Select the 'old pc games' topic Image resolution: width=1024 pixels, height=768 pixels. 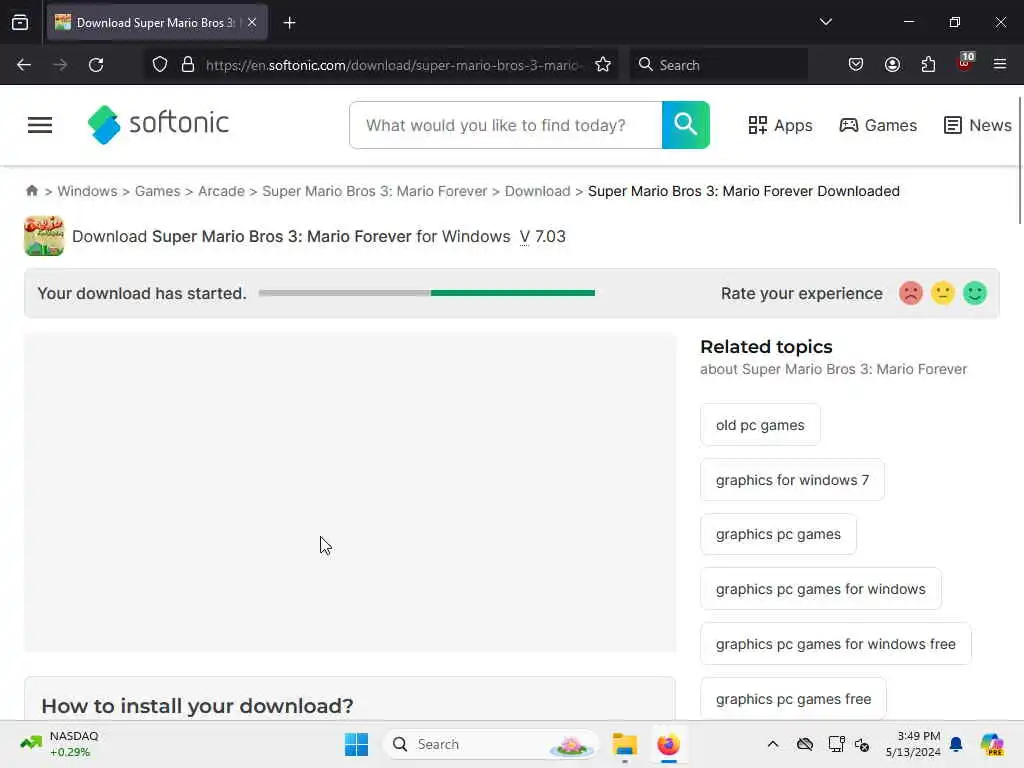[760, 425]
